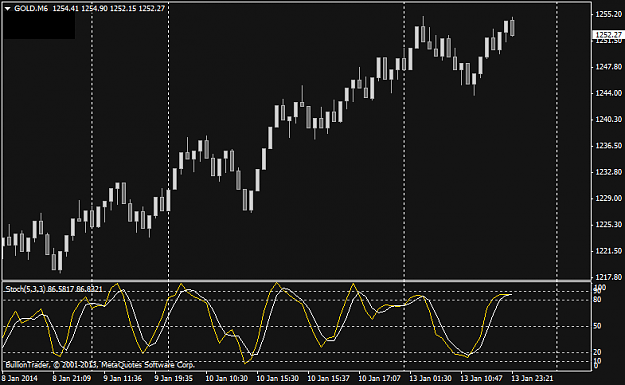The image size is (625, 385).
Task: Click the 9 Jan 19:35 time label
Action: (174, 378)
